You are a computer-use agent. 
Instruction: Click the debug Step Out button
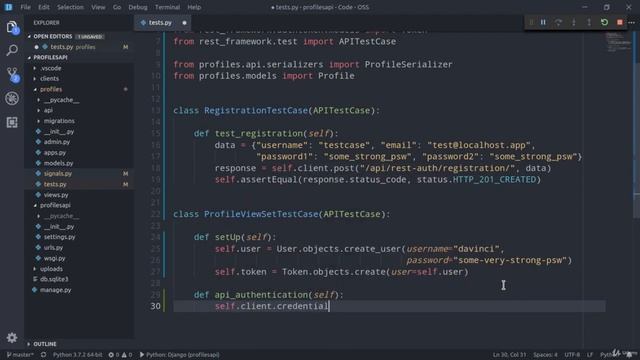(x=589, y=22)
